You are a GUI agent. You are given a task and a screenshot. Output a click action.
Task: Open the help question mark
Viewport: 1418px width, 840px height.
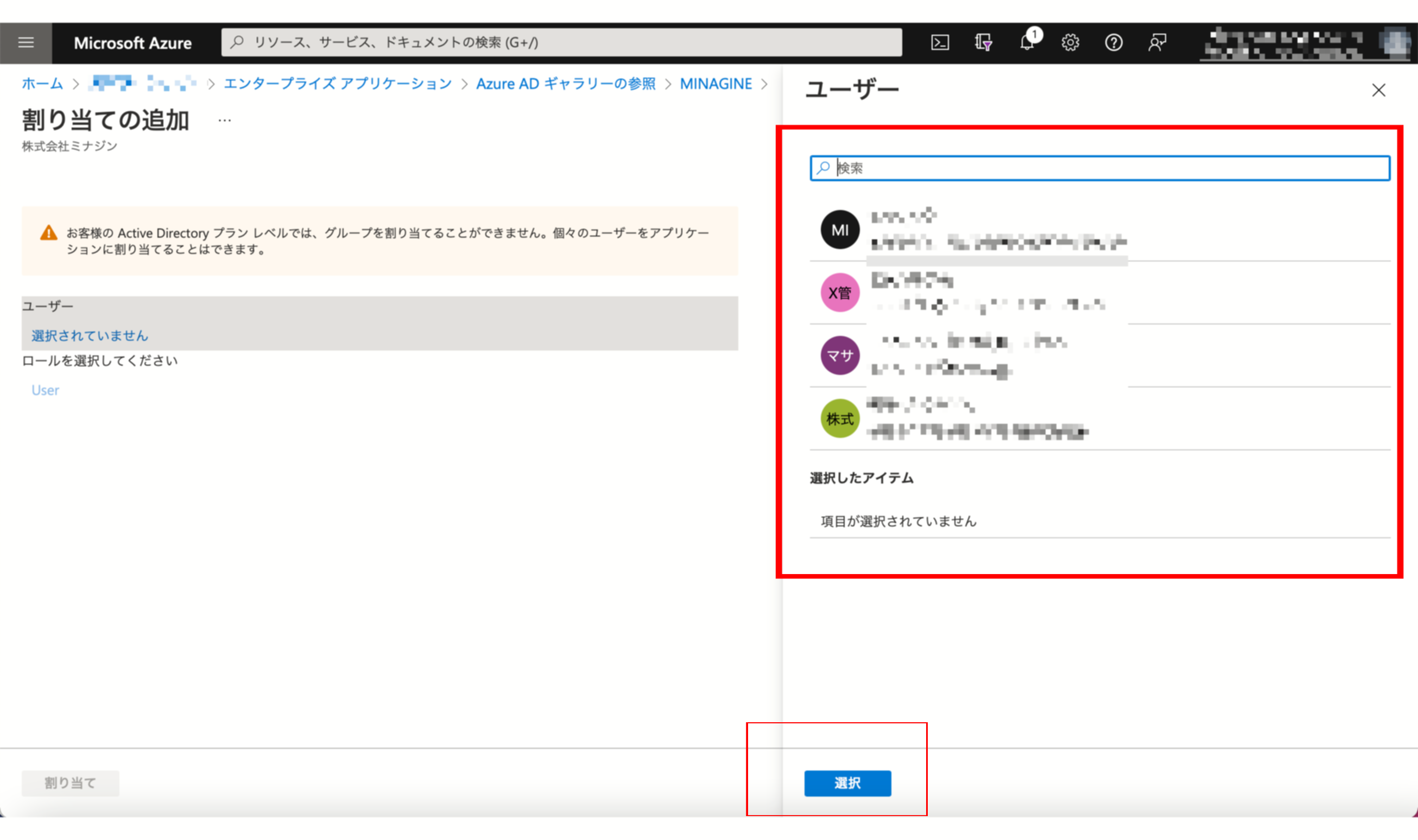1113,42
